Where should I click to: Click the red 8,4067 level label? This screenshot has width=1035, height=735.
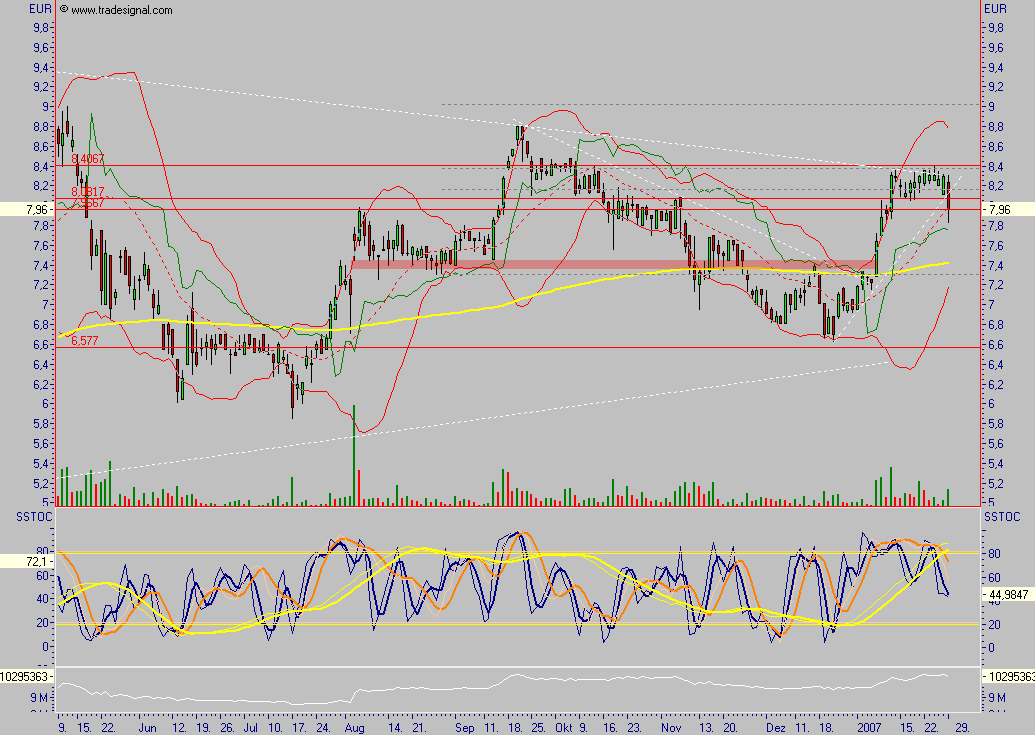point(87,159)
